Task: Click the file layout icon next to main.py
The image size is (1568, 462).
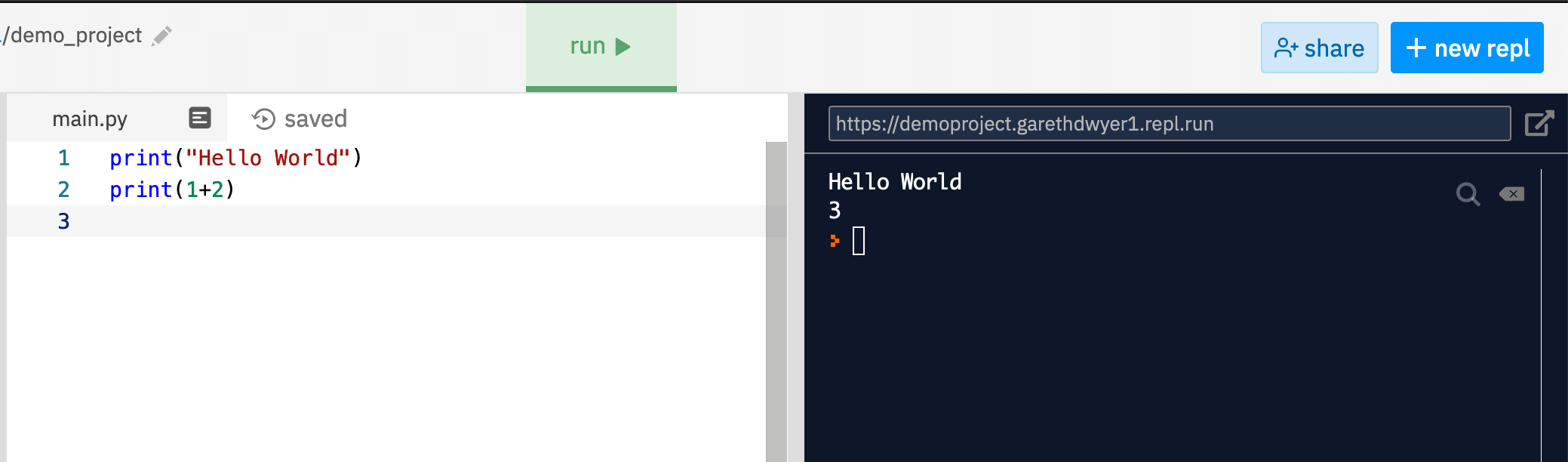Action: coord(200,118)
